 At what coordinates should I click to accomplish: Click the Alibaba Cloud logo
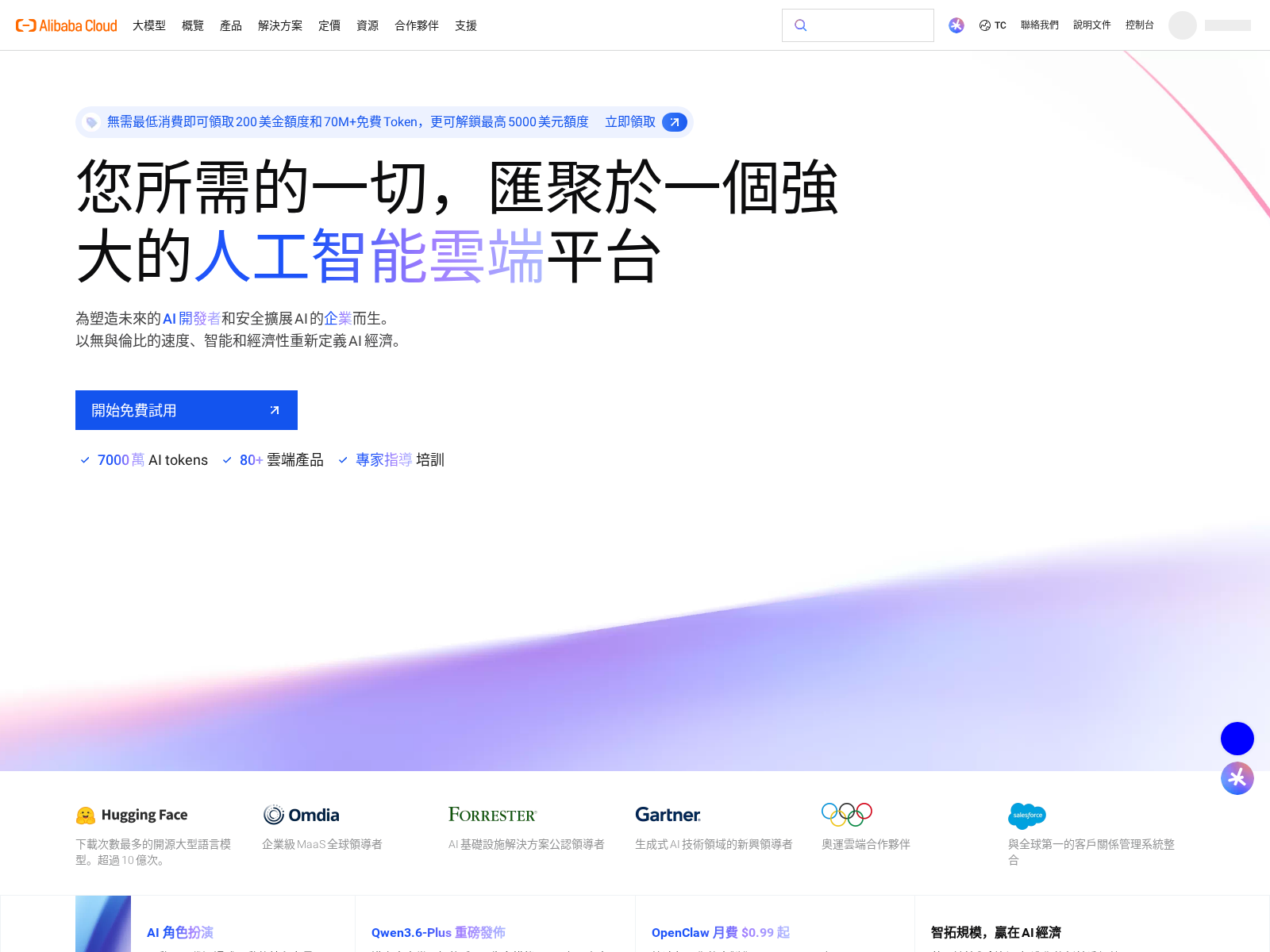(66, 25)
